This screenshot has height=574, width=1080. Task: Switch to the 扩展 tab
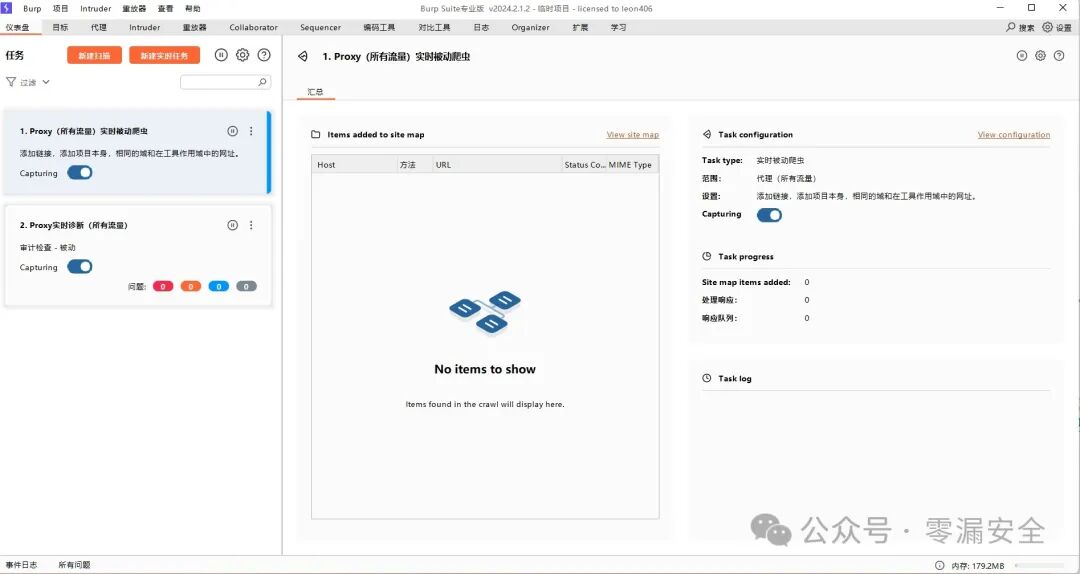[581, 28]
